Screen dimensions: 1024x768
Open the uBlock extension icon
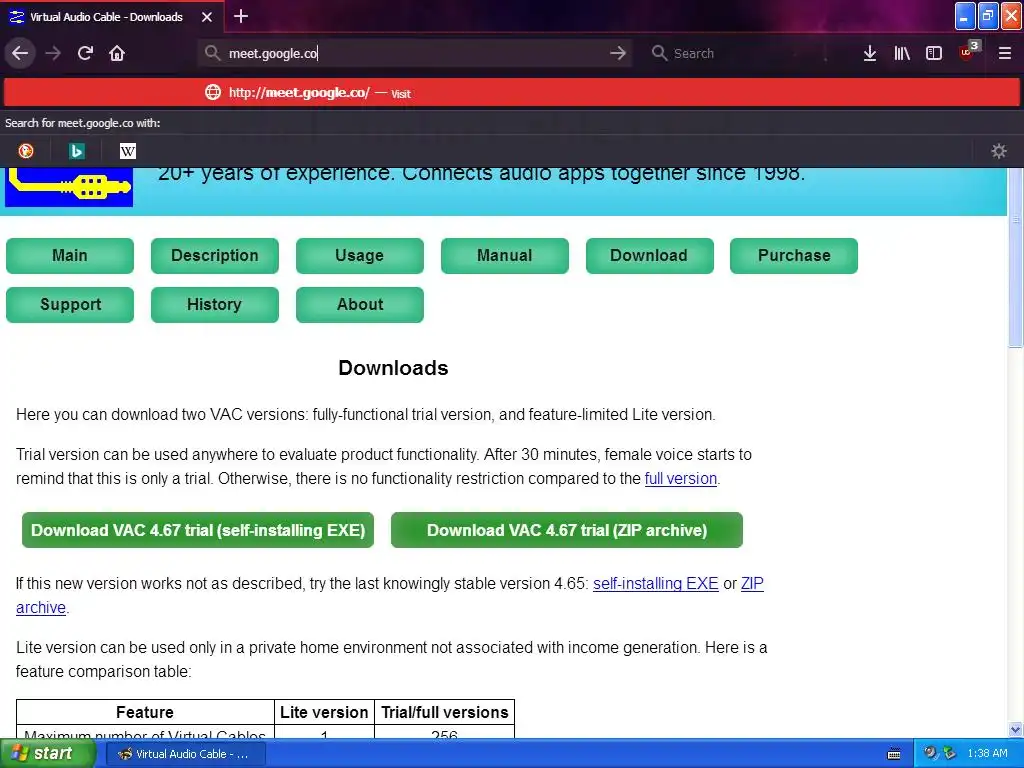coord(968,52)
